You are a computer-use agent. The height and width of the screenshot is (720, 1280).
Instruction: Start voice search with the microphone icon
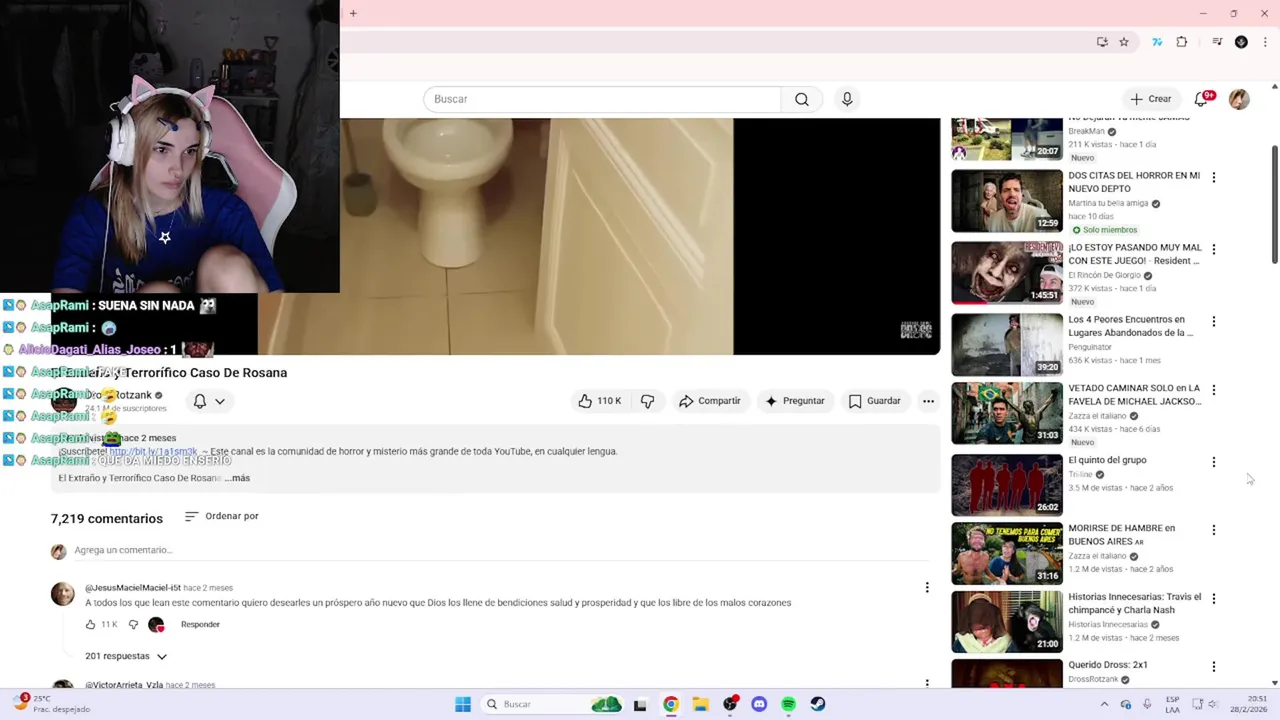847,99
